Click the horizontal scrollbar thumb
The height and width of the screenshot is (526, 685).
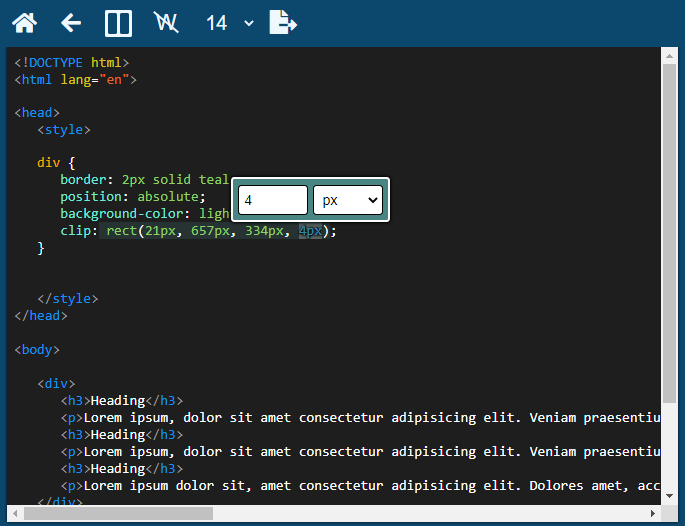point(118,513)
